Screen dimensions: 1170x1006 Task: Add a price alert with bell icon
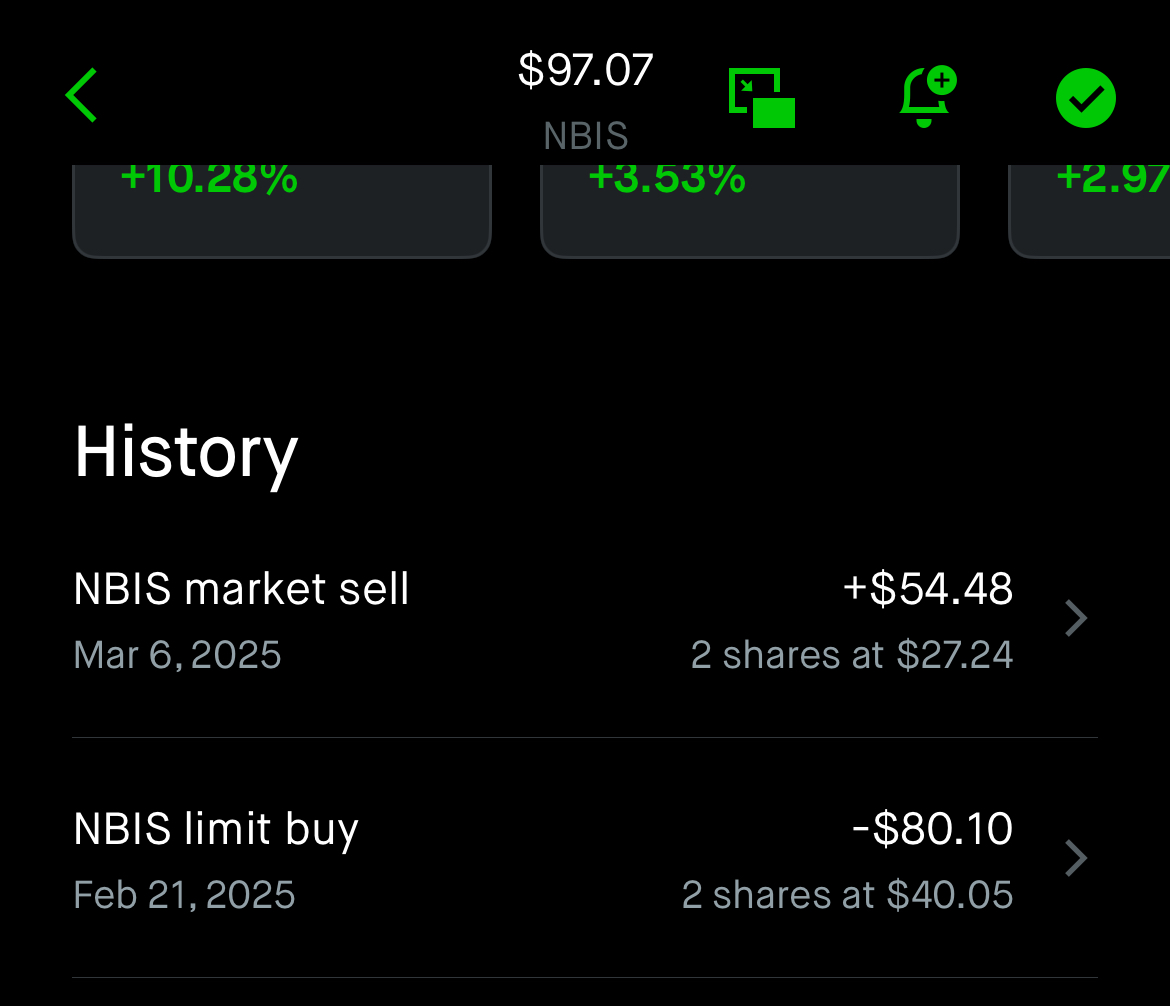(928, 97)
